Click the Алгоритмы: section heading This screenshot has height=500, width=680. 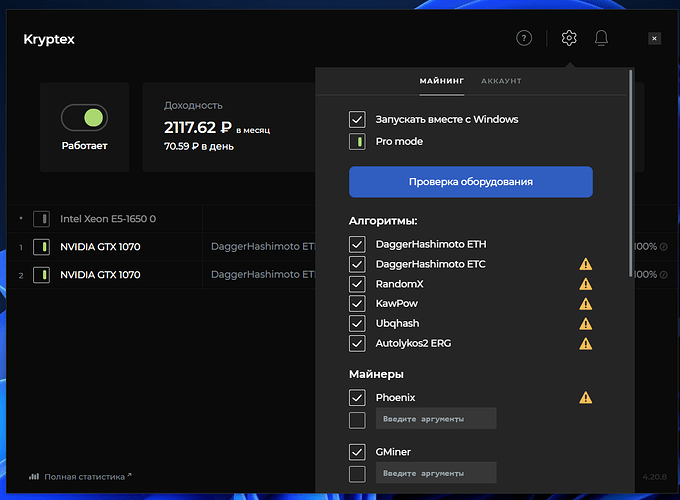[383, 221]
